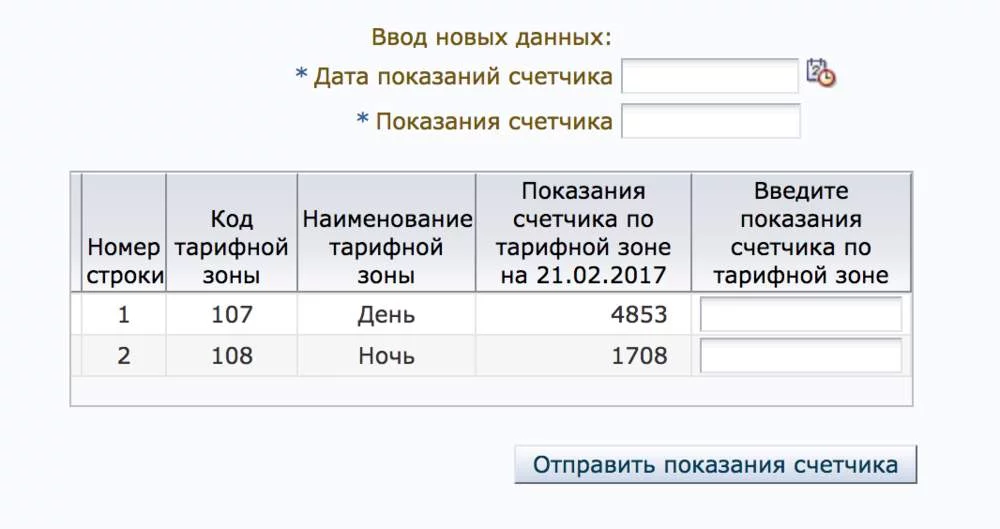Click the 'Дата показаний счетчика' label
The image size is (1000, 529).
point(462,77)
